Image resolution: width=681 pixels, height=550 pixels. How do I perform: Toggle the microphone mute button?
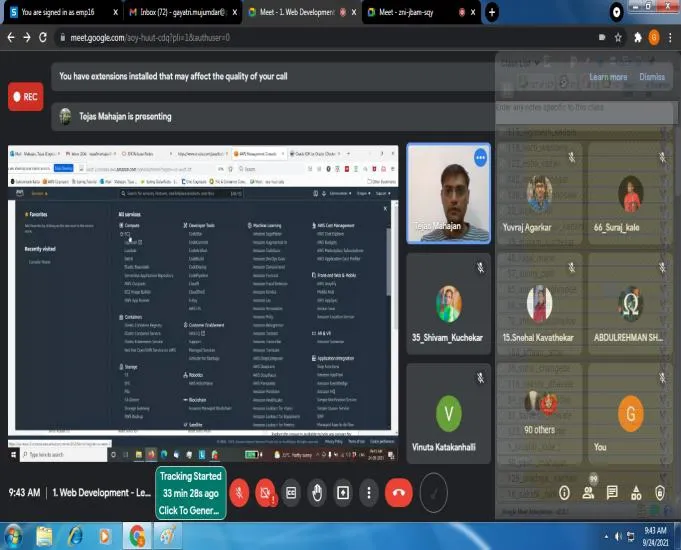[239, 493]
